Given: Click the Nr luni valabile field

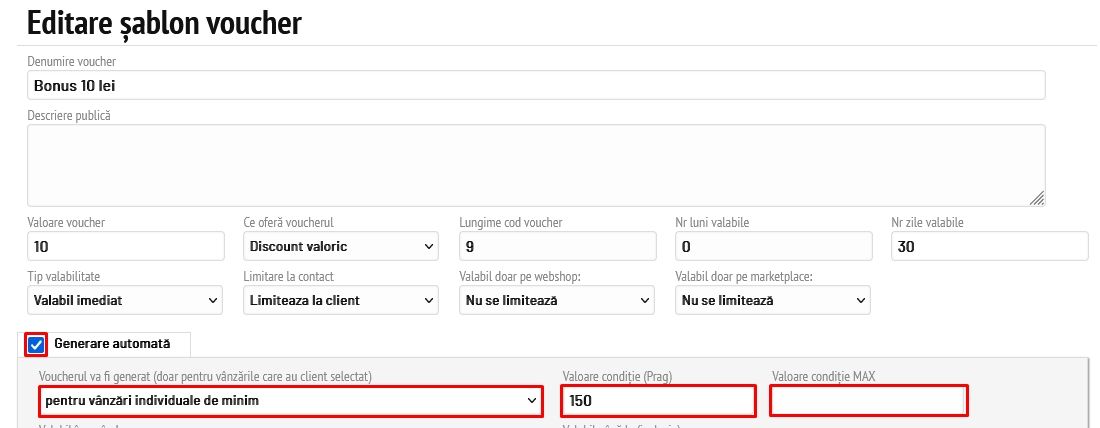Looking at the screenshot, I should (773, 246).
